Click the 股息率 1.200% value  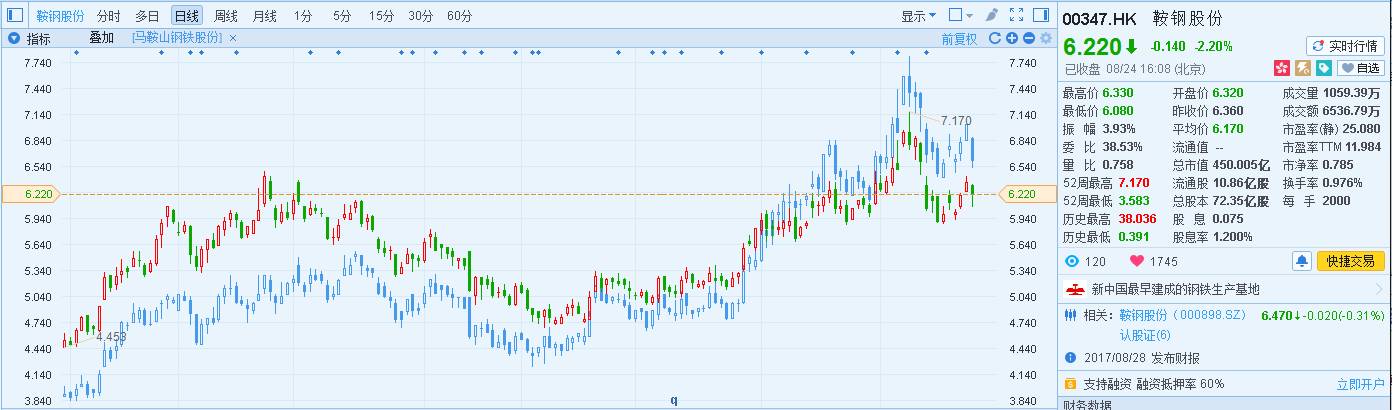tap(1232, 237)
